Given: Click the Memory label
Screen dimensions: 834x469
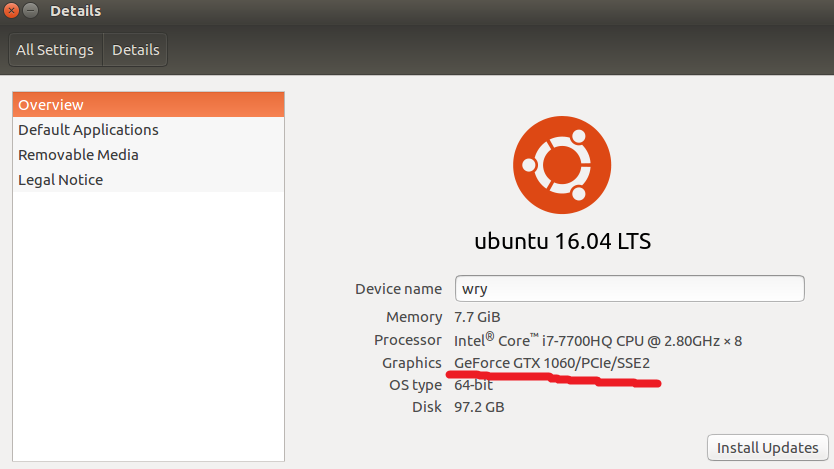Looking at the screenshot, I should pyautogui.click(x=414, y=317).
